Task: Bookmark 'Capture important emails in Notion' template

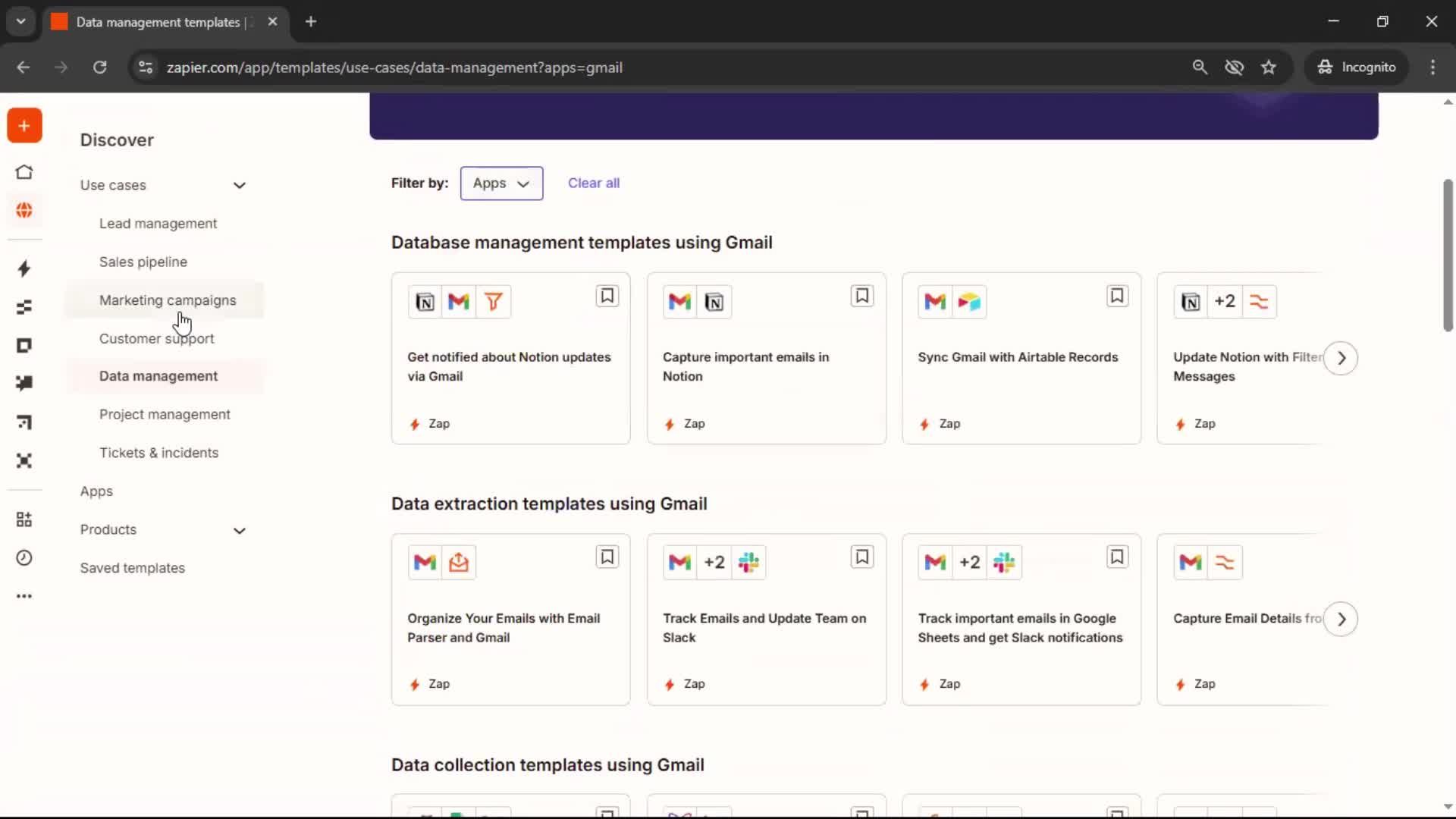Action: 862,296
